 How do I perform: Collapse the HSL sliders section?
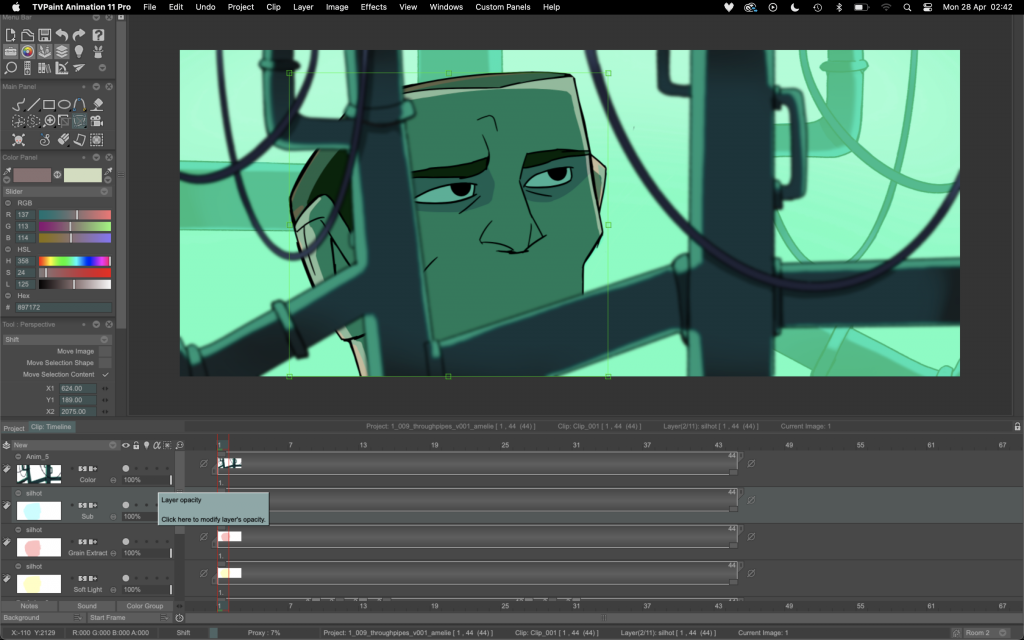(x=8, y=249)
